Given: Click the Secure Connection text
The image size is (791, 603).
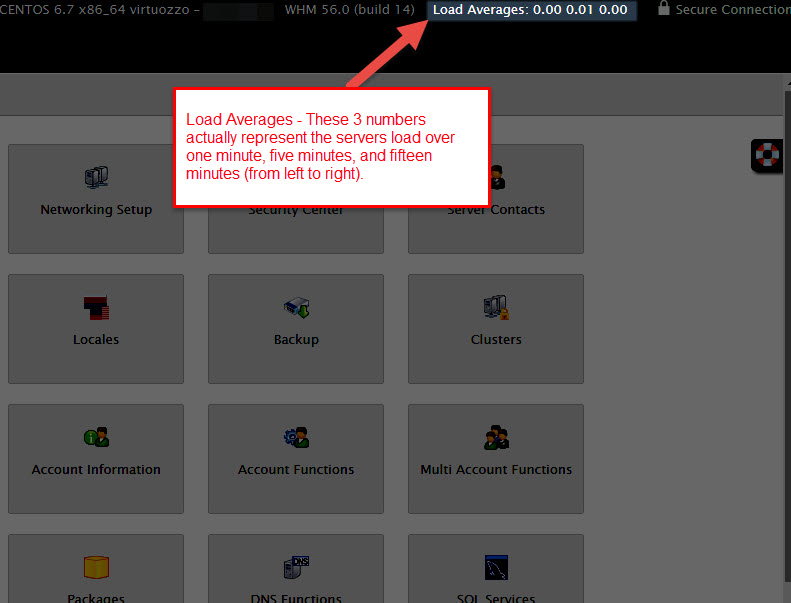Looking at the screenshot, I should (733, 10).
